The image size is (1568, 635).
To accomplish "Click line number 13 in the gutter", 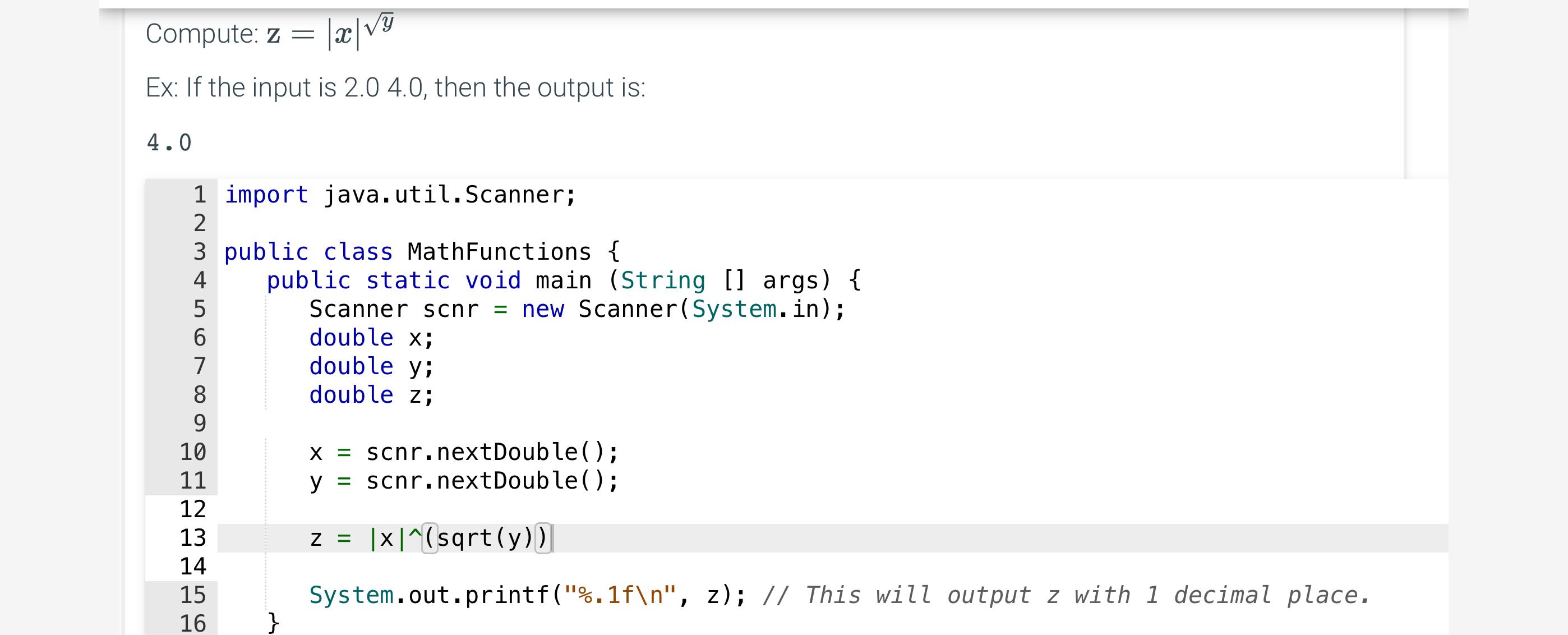I will tap(195, 537).
